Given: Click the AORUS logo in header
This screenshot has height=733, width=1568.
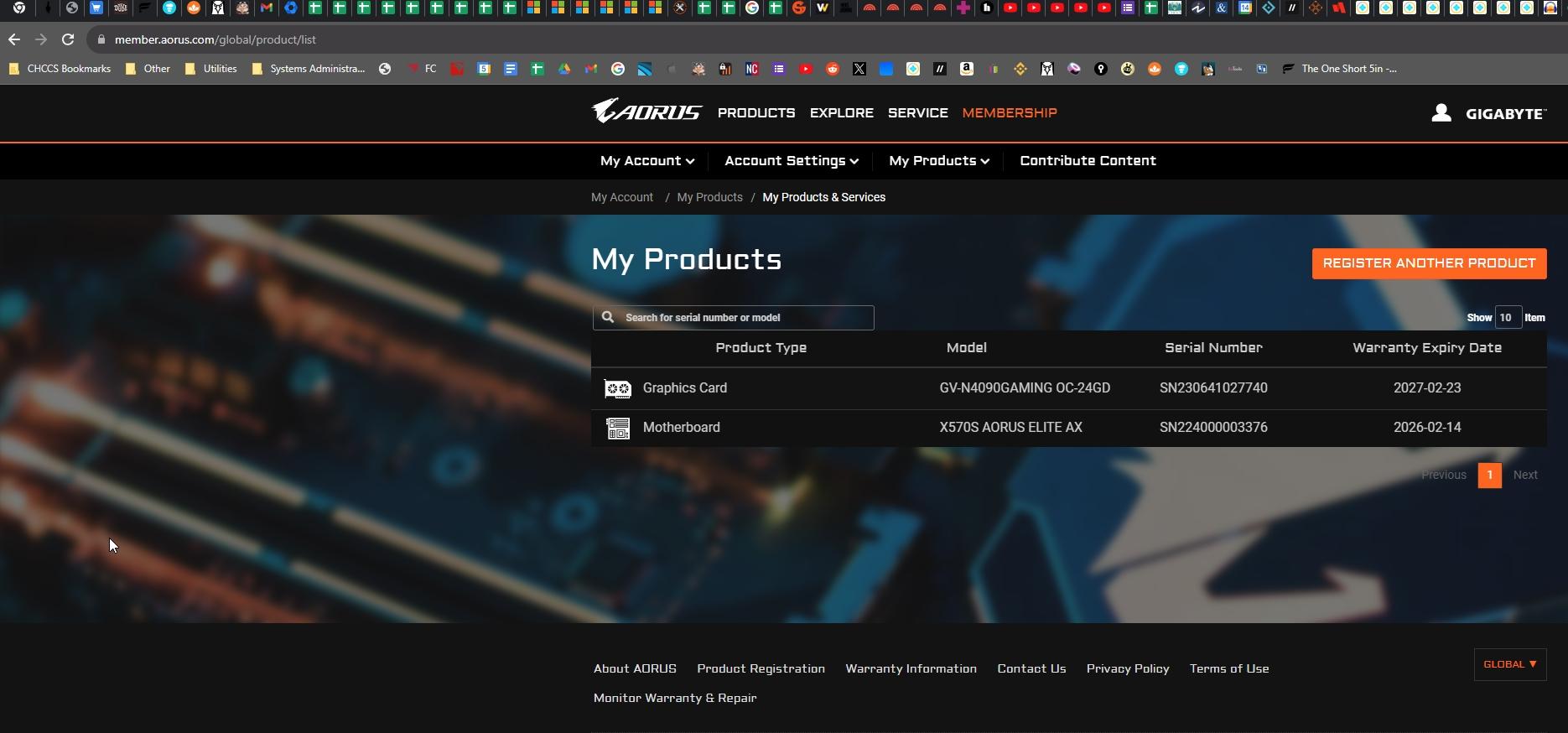Looking at the screenshot, I should tap(646, 112).
